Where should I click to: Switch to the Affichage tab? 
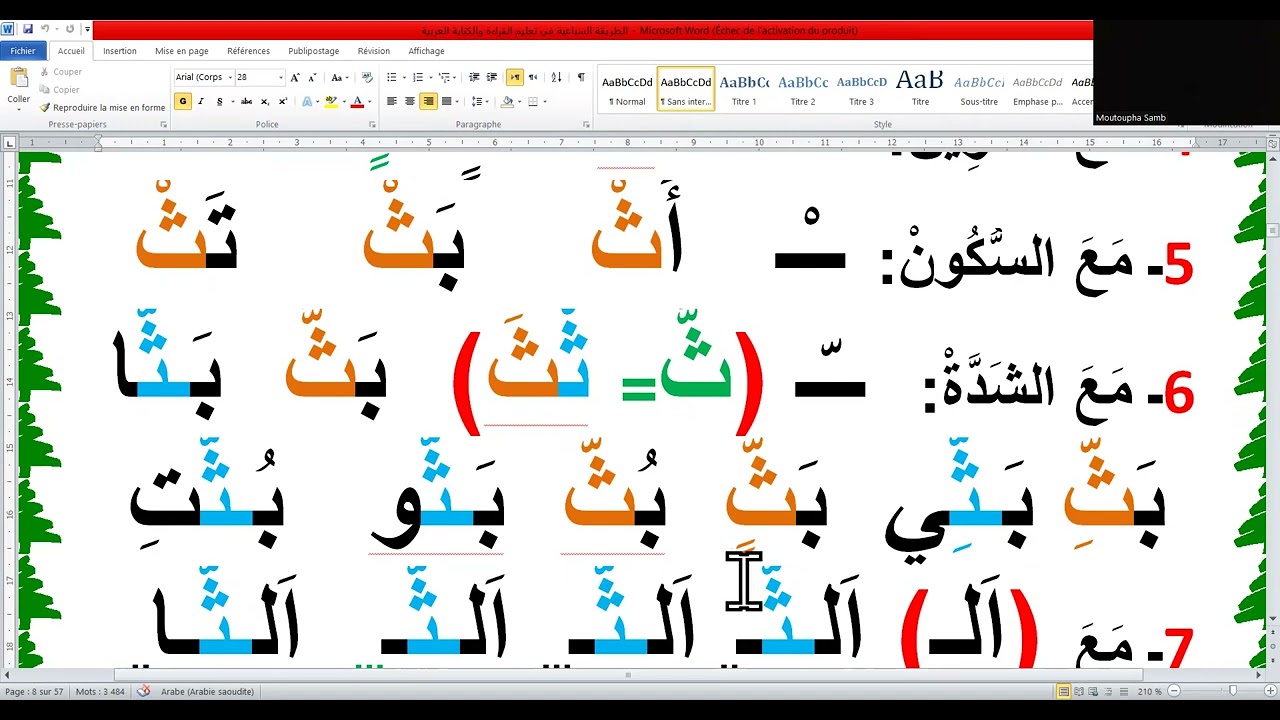point(427,51)
